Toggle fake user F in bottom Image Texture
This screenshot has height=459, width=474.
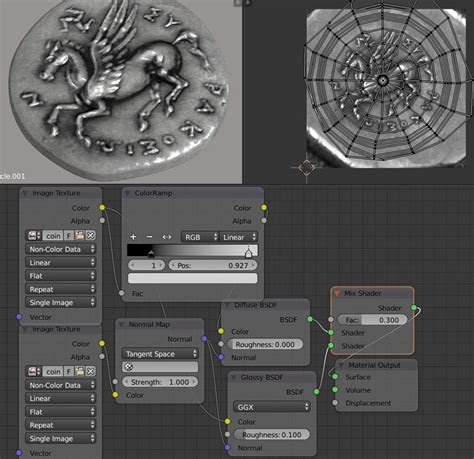pyautogui.click(x=69, y=371)
